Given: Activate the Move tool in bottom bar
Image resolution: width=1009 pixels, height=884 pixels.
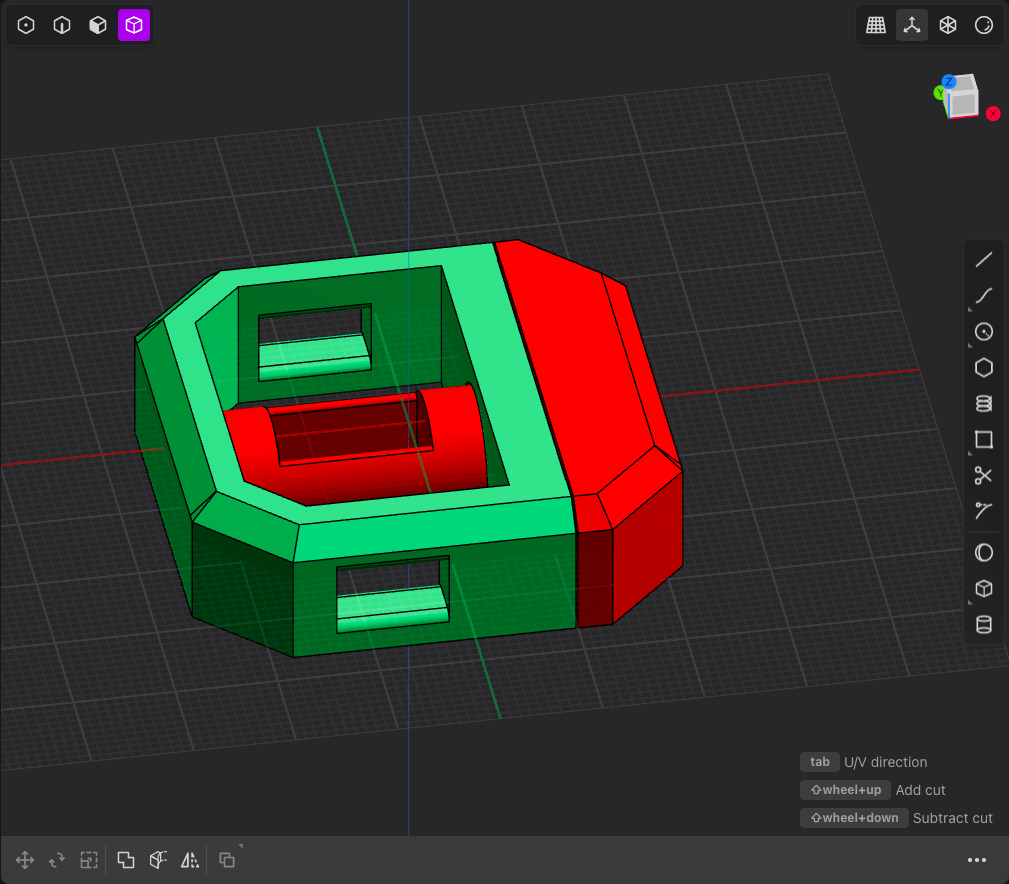Looking at the screenshot, I should coord(26,860).
